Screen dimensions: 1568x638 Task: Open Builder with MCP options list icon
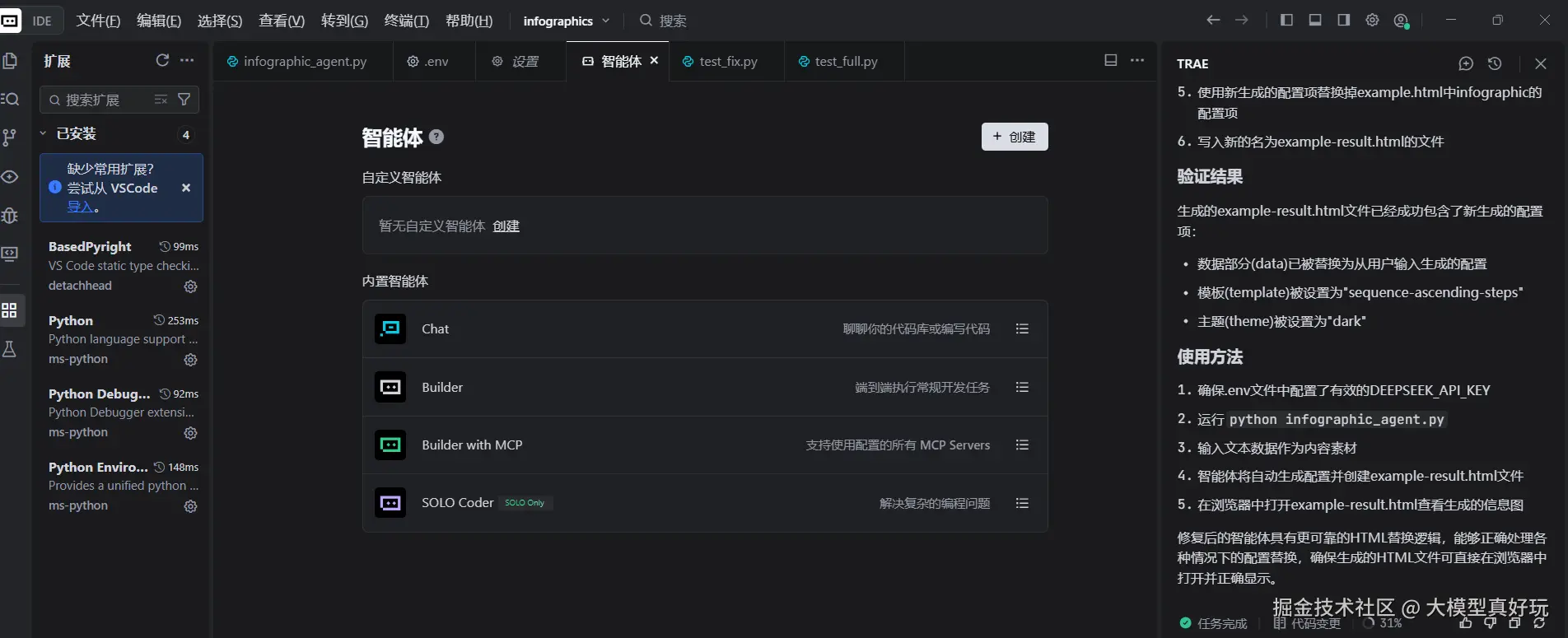pyautogui.click(x=1022, y=445)
